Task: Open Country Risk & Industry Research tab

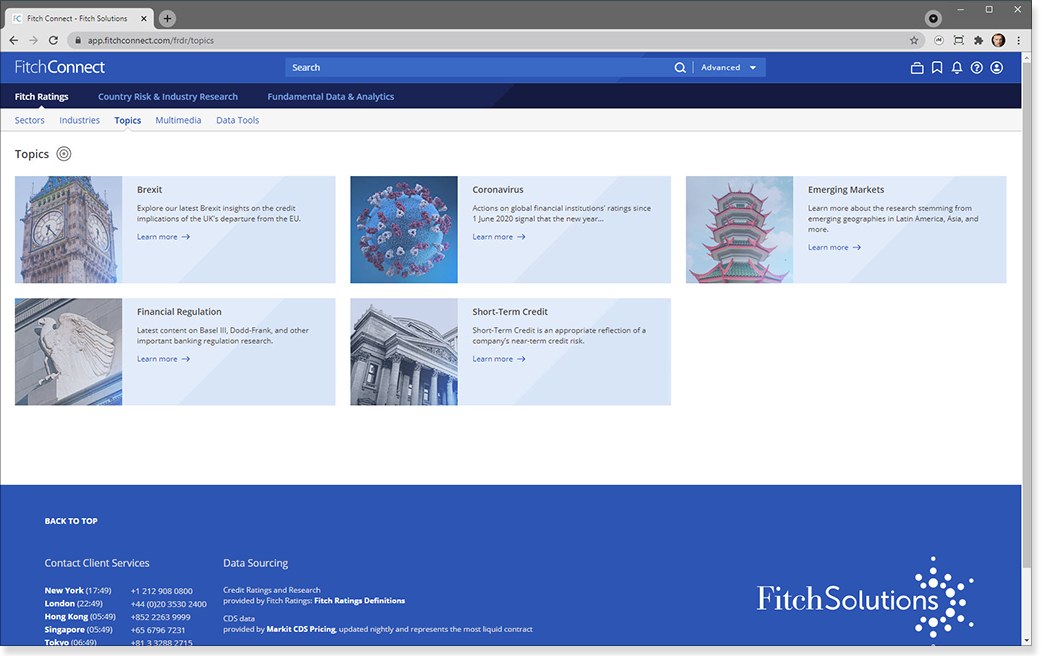Action: (168, 97)
